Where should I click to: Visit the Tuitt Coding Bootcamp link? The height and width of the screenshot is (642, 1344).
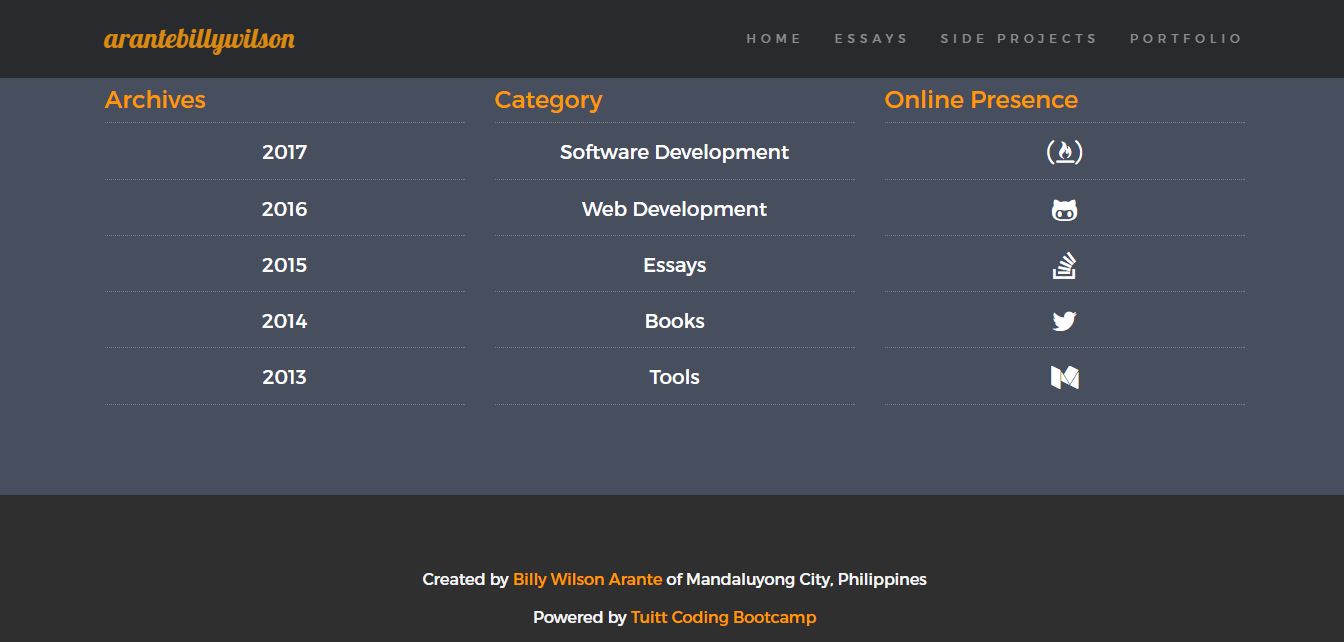(723, 617)
